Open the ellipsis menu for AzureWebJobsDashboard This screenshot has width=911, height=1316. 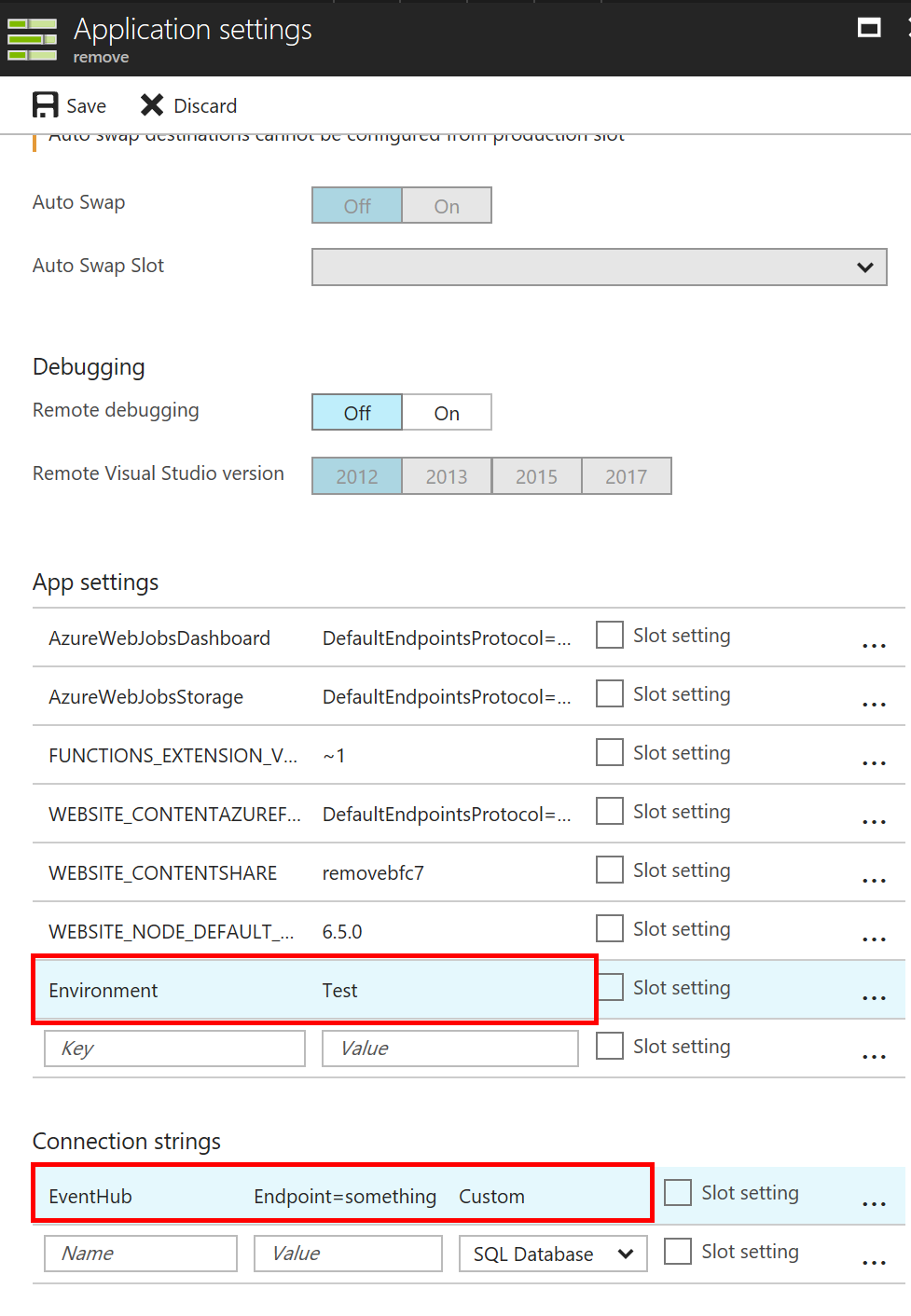click(x=873, y=644)
